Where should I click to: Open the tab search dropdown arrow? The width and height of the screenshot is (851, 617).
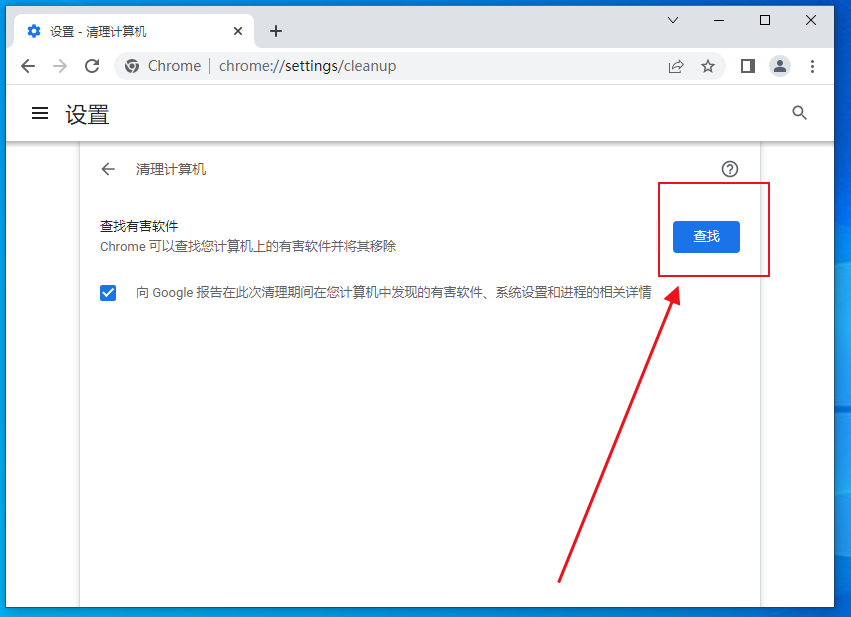[x=673, y=20]
